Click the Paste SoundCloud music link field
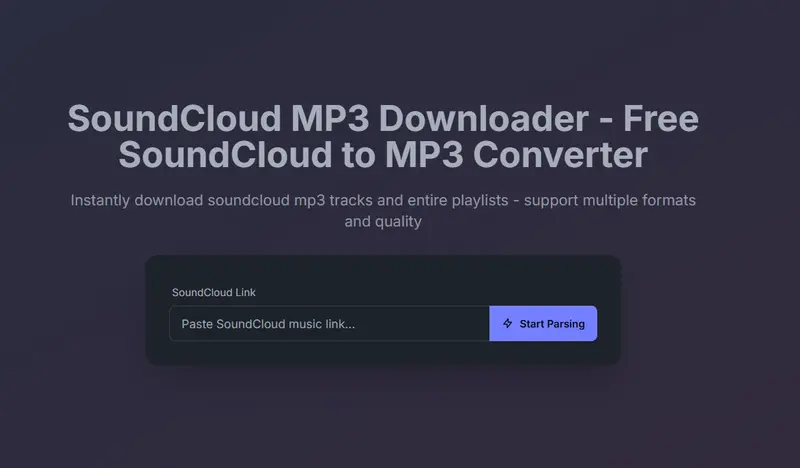Screen dimensions: 800x468 click(329, 324)
